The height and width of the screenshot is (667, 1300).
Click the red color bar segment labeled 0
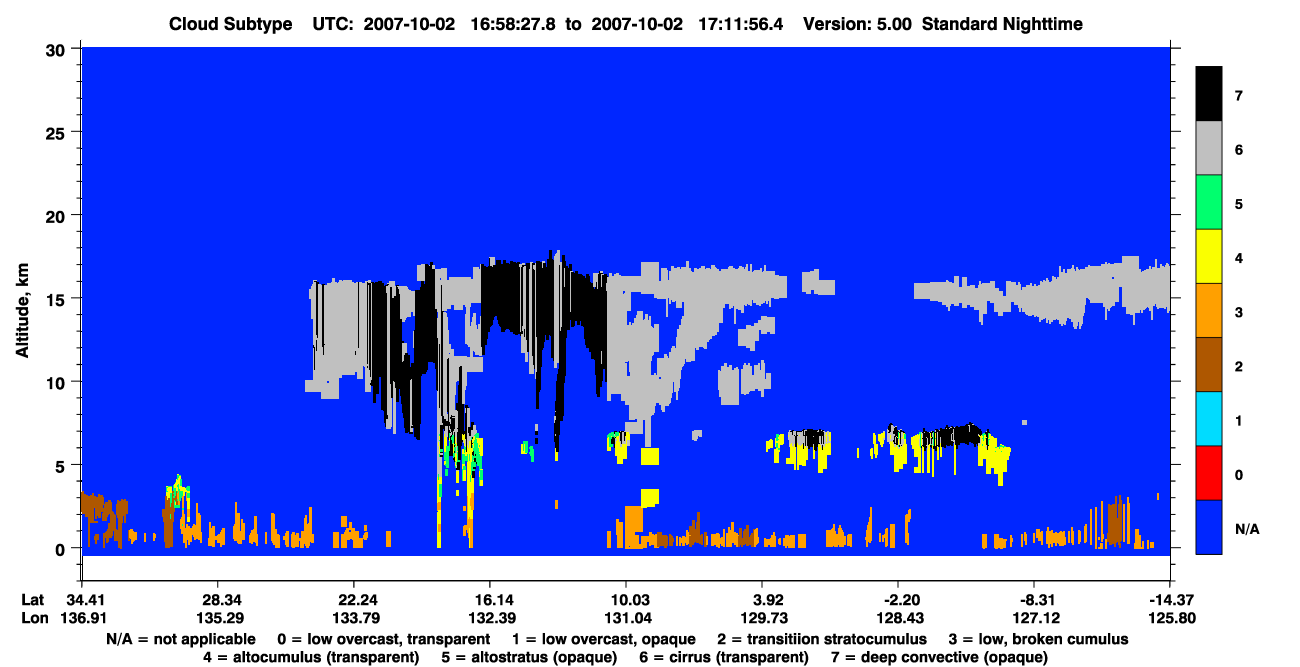coord(1209,473)
